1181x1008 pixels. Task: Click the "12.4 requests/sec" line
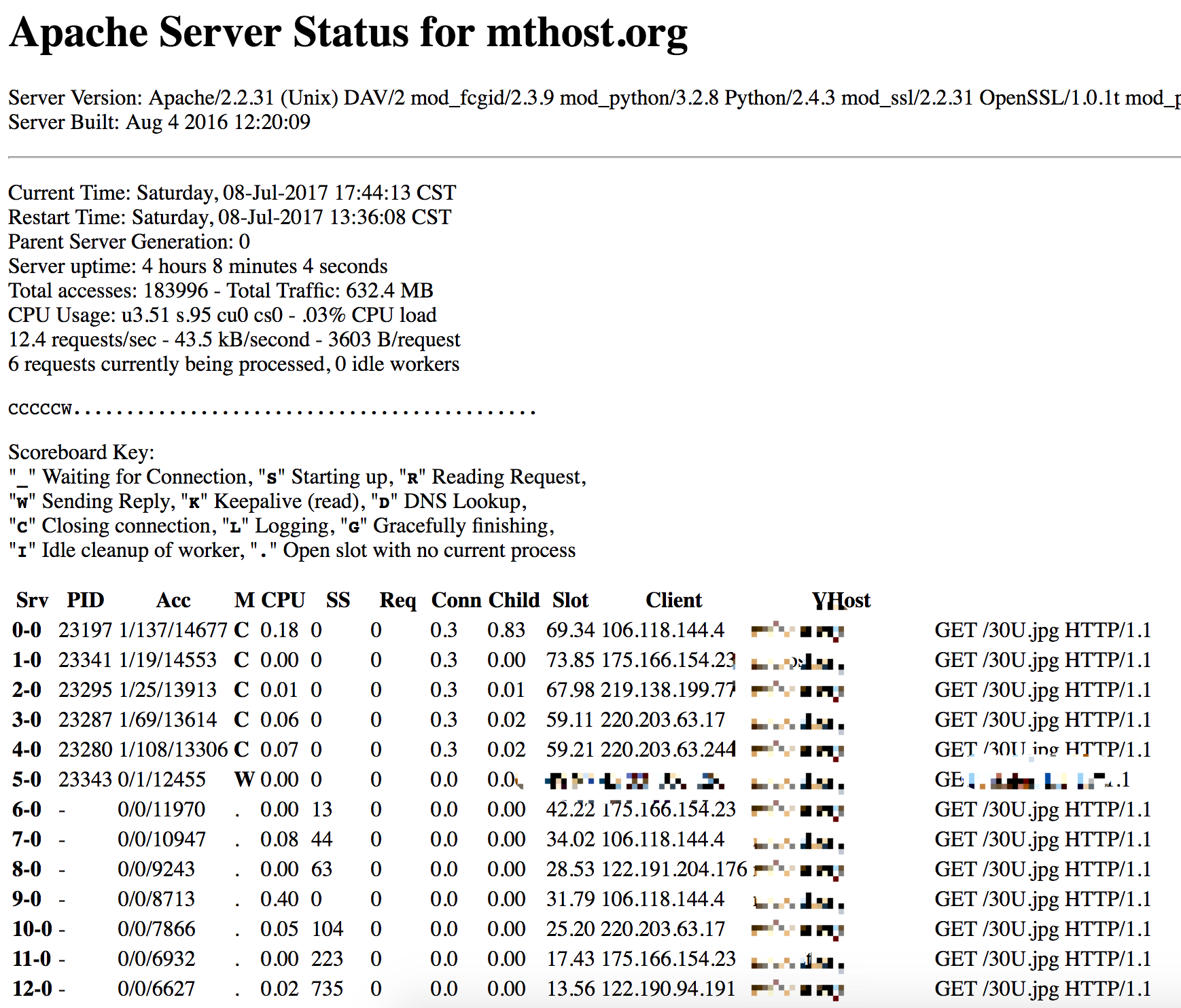(234, 340)
